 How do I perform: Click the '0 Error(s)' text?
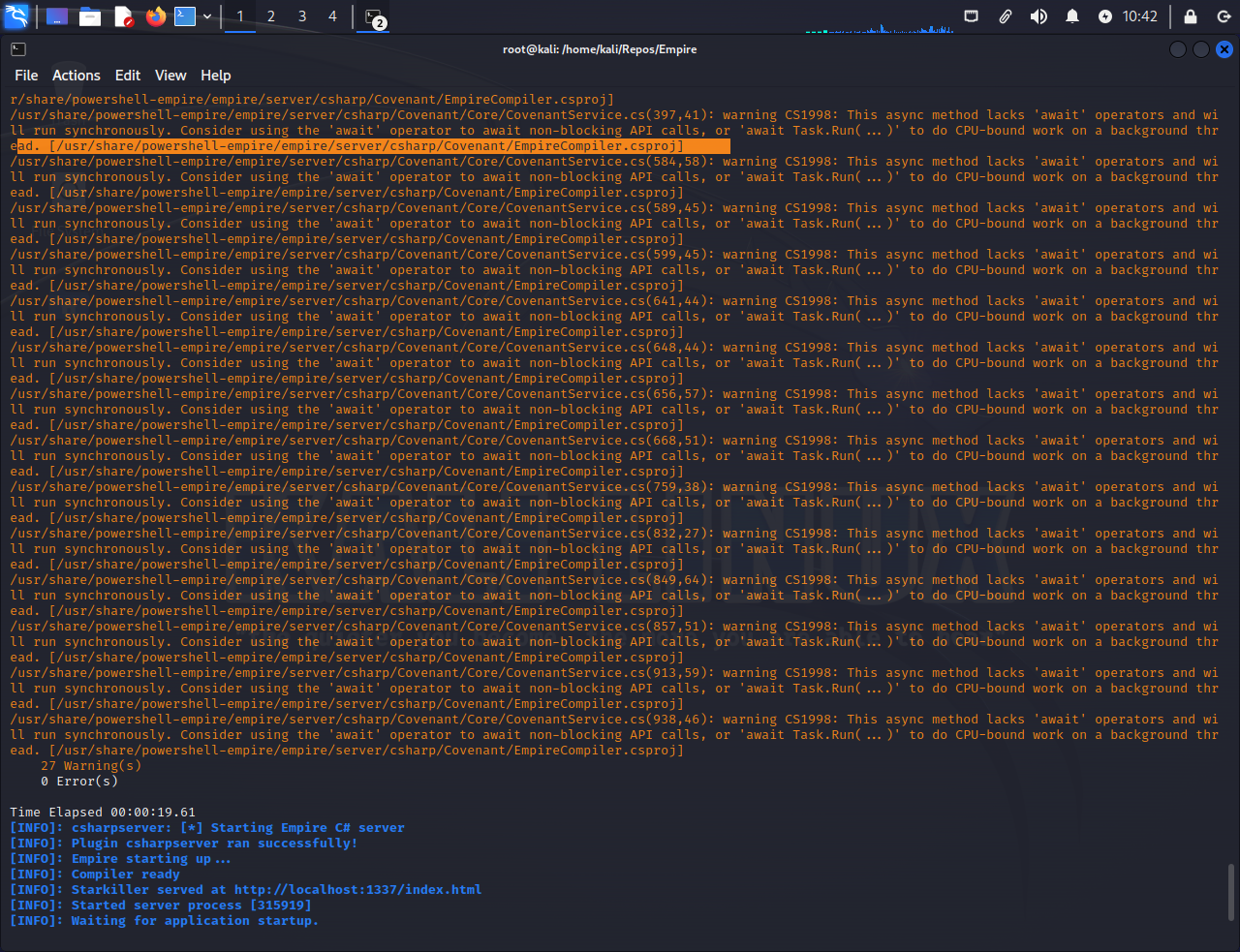click(79, 782)
